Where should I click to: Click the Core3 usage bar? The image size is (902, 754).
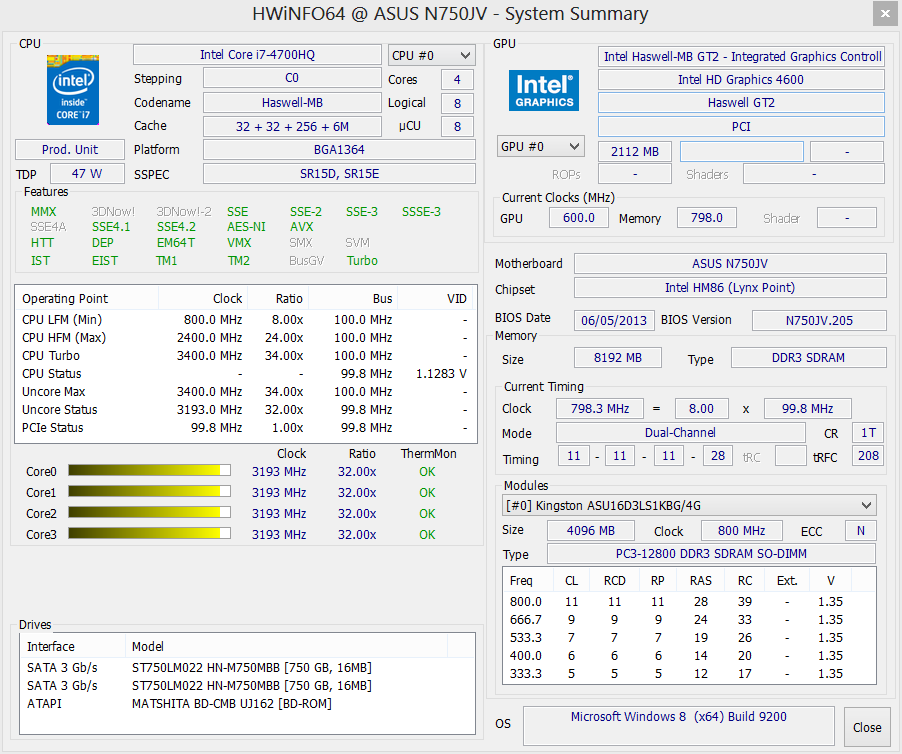(x=150, y=533)
